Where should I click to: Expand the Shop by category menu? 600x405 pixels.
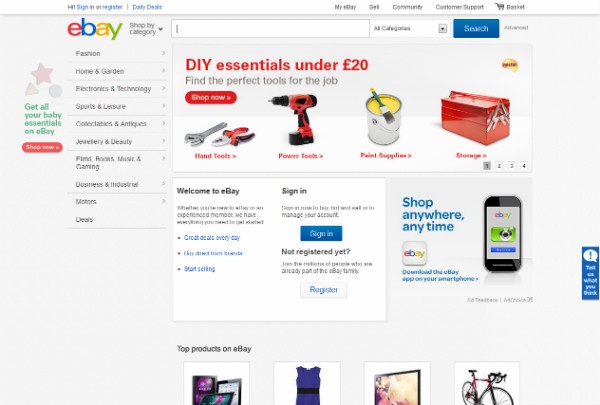[x=146, y=29]
